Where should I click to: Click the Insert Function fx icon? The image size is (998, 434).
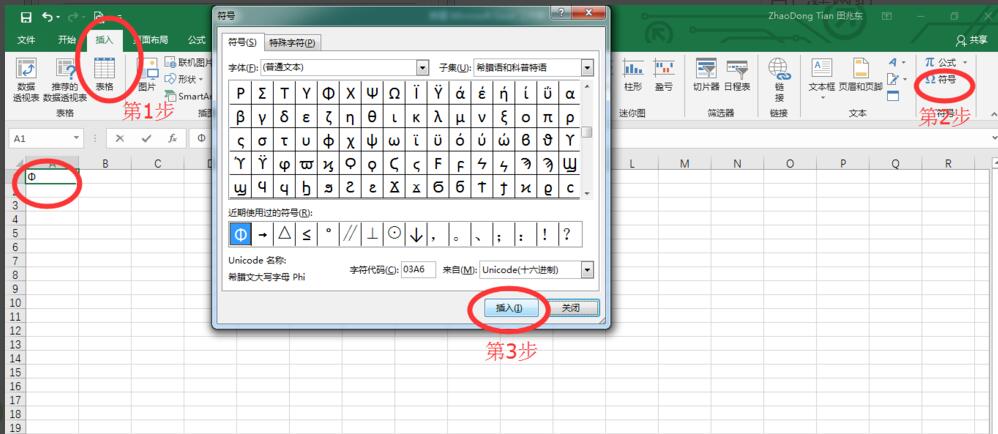[x=172, y=138]
